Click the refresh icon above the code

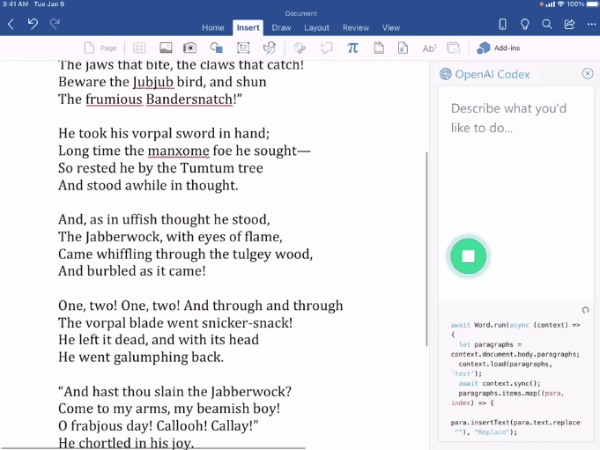click(x=585, y=310)
